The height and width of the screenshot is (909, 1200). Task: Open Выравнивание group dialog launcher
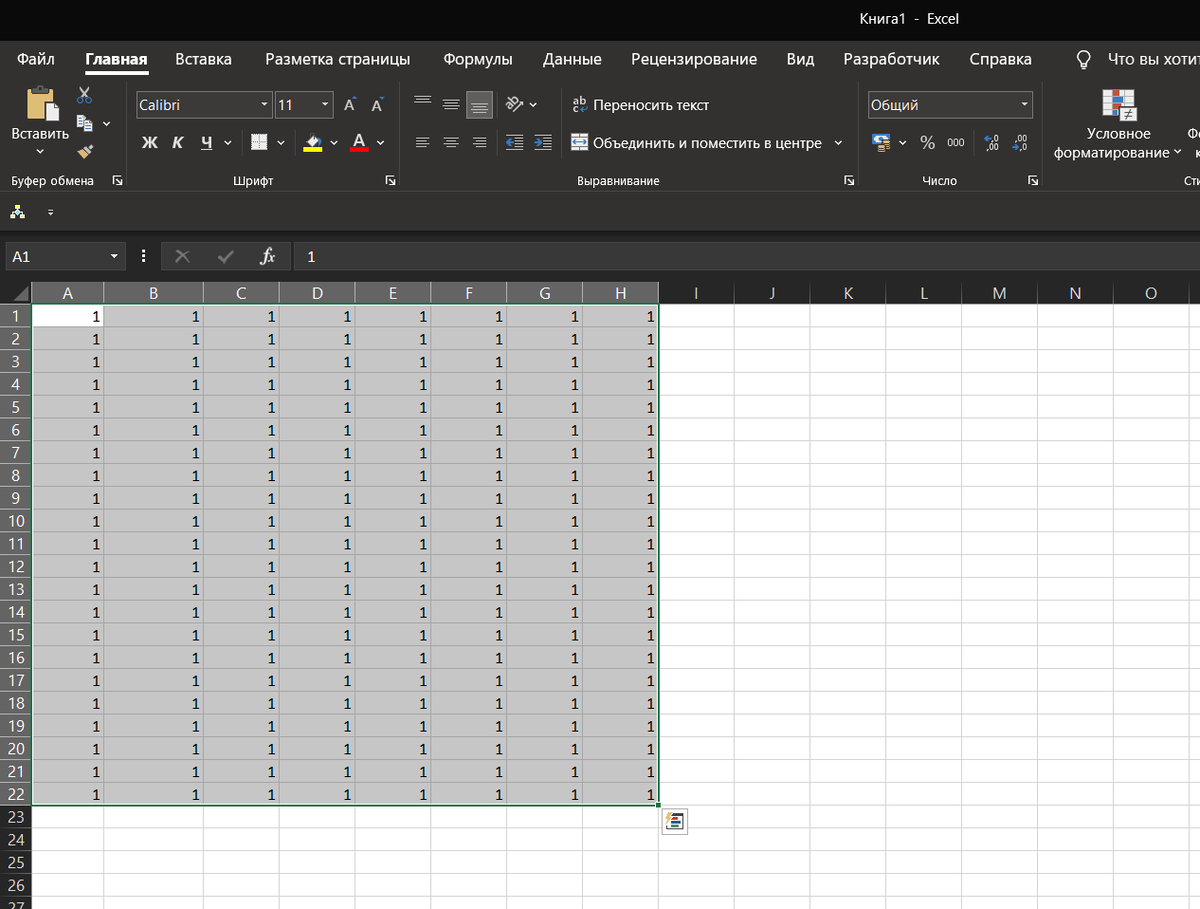[x=849, y=181]
